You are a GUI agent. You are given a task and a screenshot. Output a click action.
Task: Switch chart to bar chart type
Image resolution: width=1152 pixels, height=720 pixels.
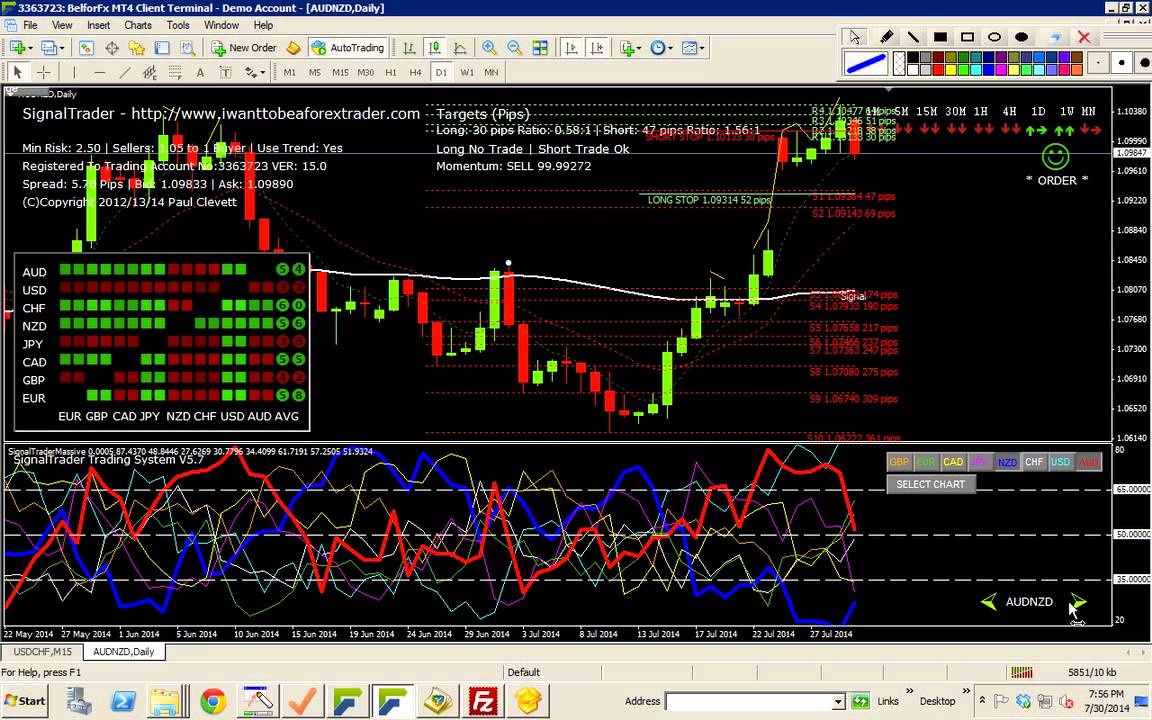pos(410,48)
